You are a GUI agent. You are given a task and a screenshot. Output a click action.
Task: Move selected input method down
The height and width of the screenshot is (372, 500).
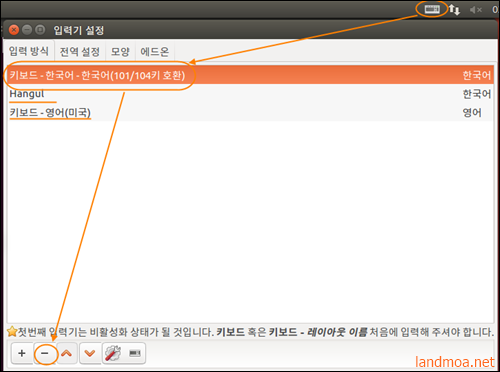coord(90,353)
